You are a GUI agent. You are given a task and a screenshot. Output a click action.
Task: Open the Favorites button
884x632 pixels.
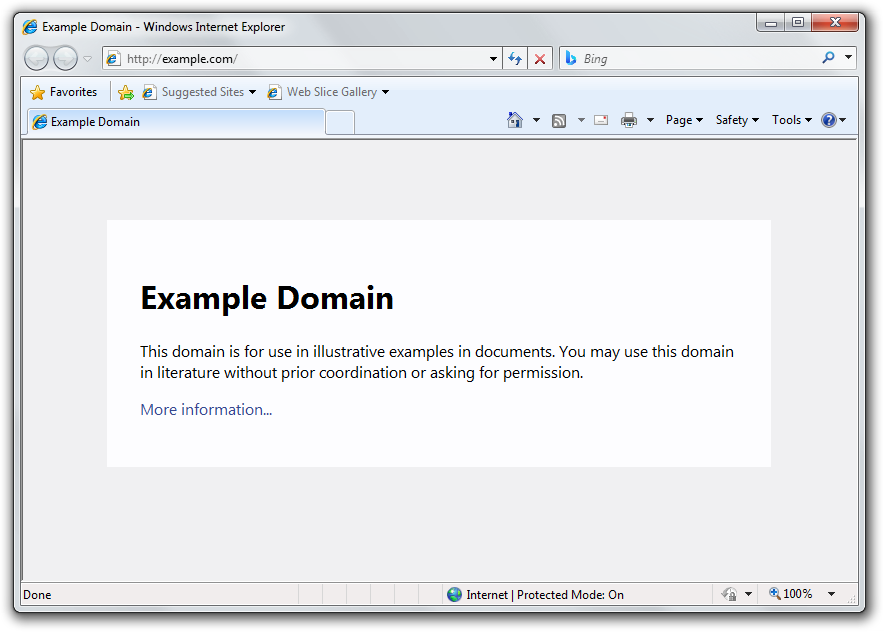(64, 92)
